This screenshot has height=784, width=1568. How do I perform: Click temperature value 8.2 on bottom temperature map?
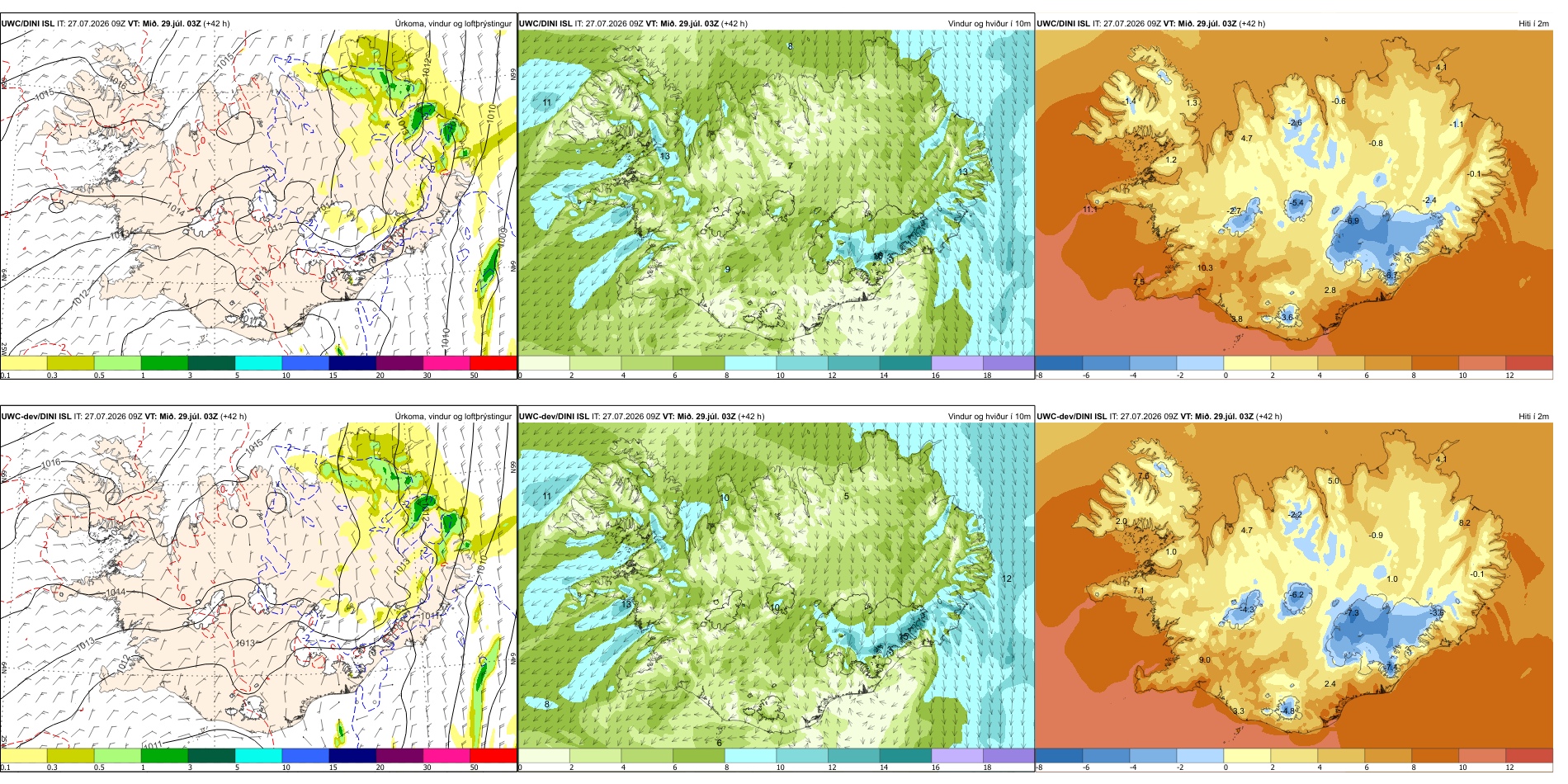(1465, 523)
